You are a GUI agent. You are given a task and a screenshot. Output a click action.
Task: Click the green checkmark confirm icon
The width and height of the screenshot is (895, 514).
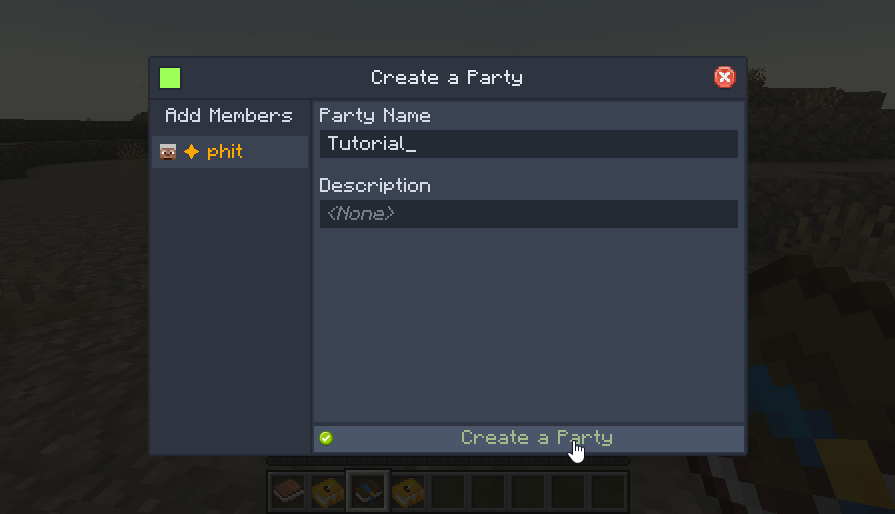point(326,438)
